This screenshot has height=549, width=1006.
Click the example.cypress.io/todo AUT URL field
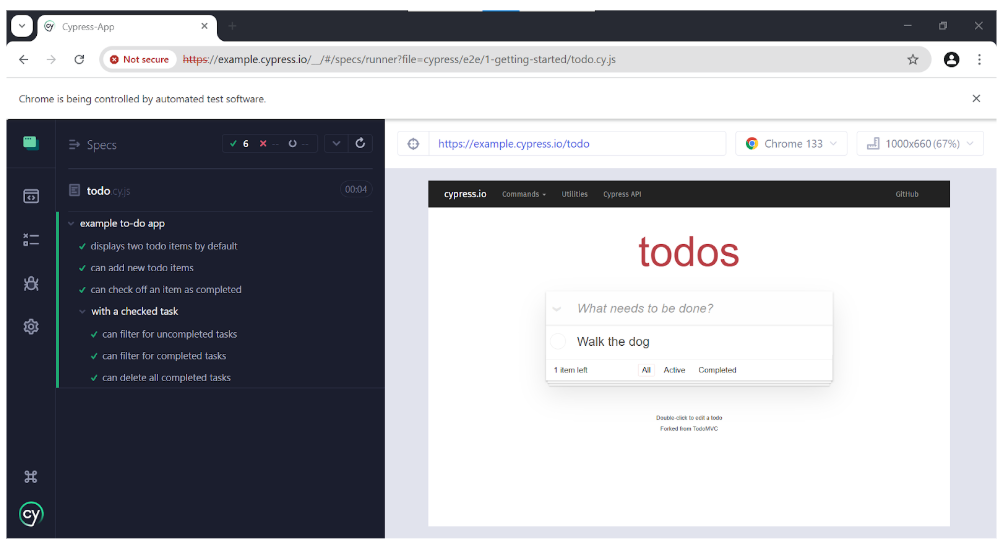click(x=577, y=144)
